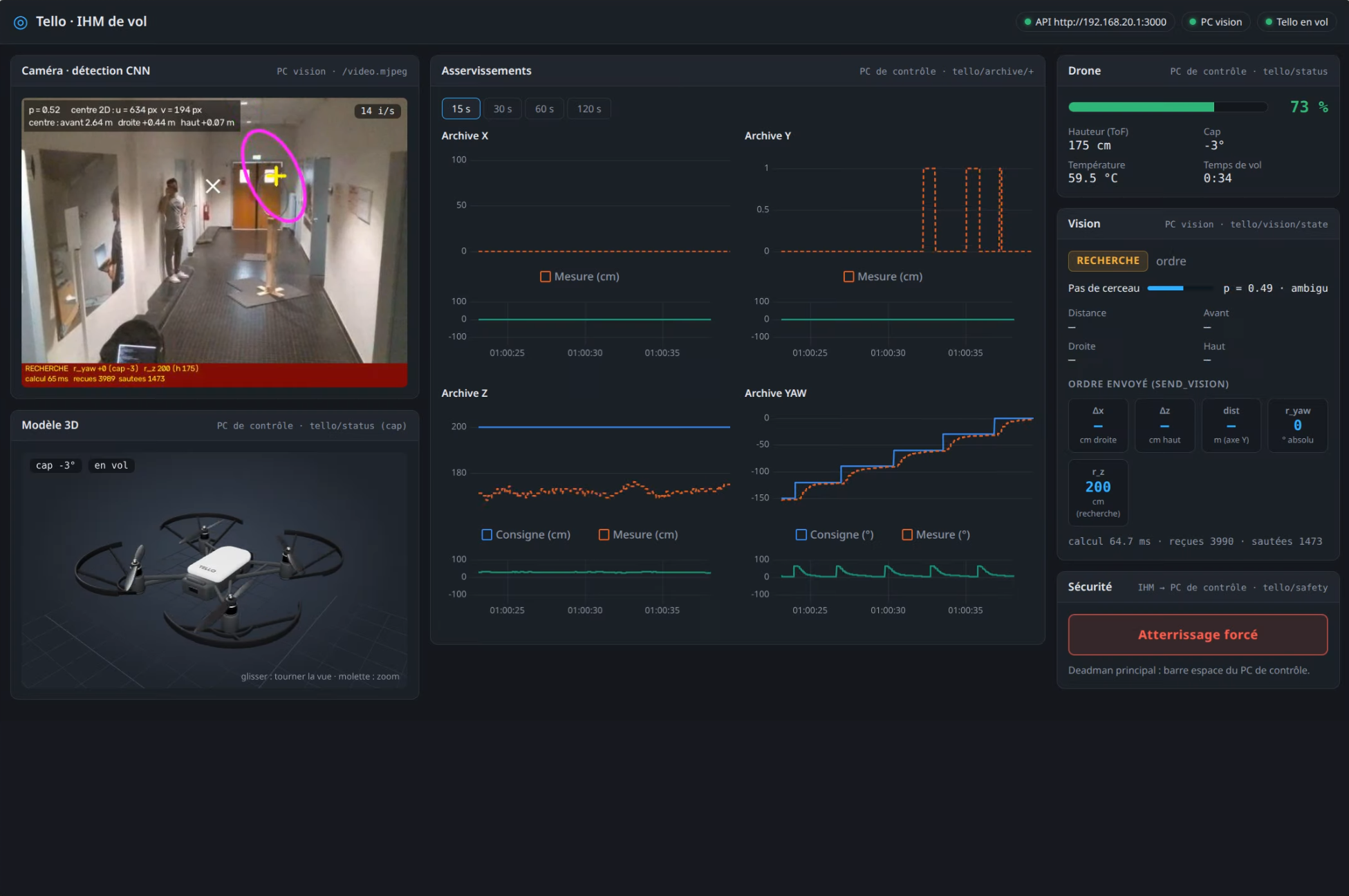1349x896 pixels.
Task: Toggle Archive Z Consigne (cm) legend box
Action: click(x=487, y=534)
